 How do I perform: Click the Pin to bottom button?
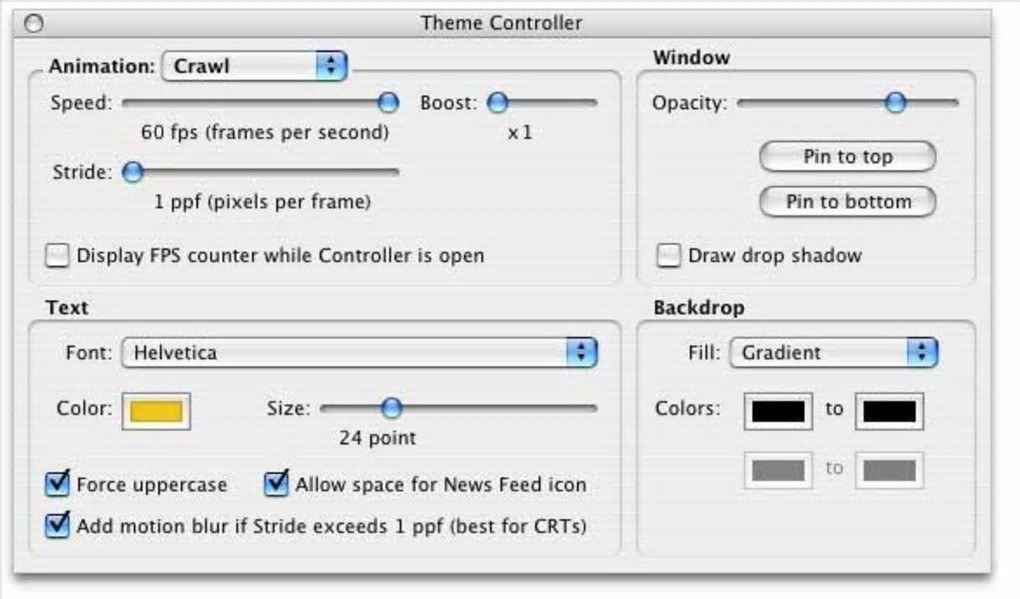tap(847, 201)
